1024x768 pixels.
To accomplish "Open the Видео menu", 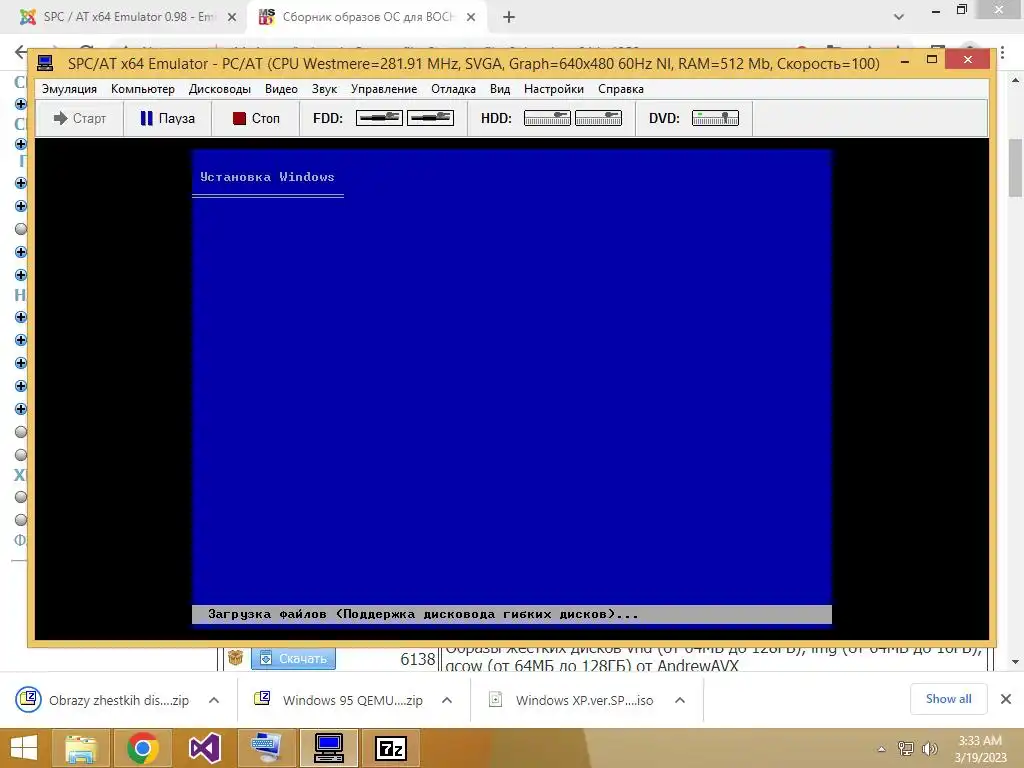I will point(281,89).
